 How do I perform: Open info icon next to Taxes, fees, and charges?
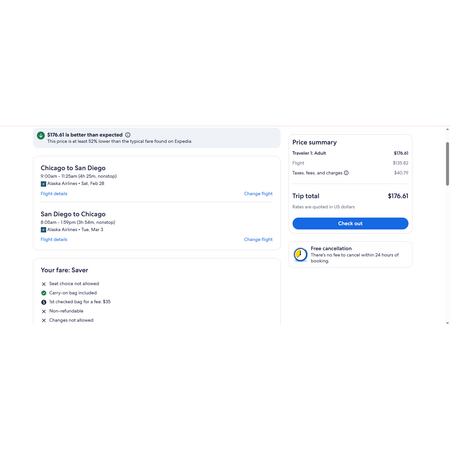pos(346,173)
